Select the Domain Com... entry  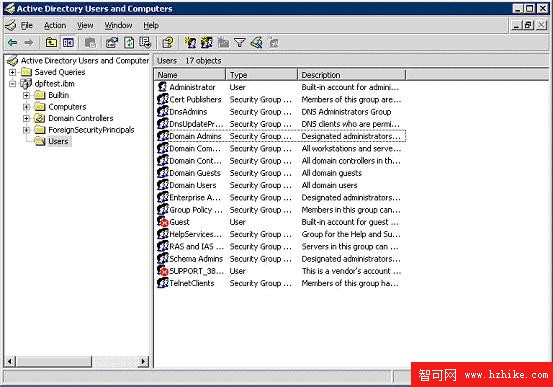(195, 149)
